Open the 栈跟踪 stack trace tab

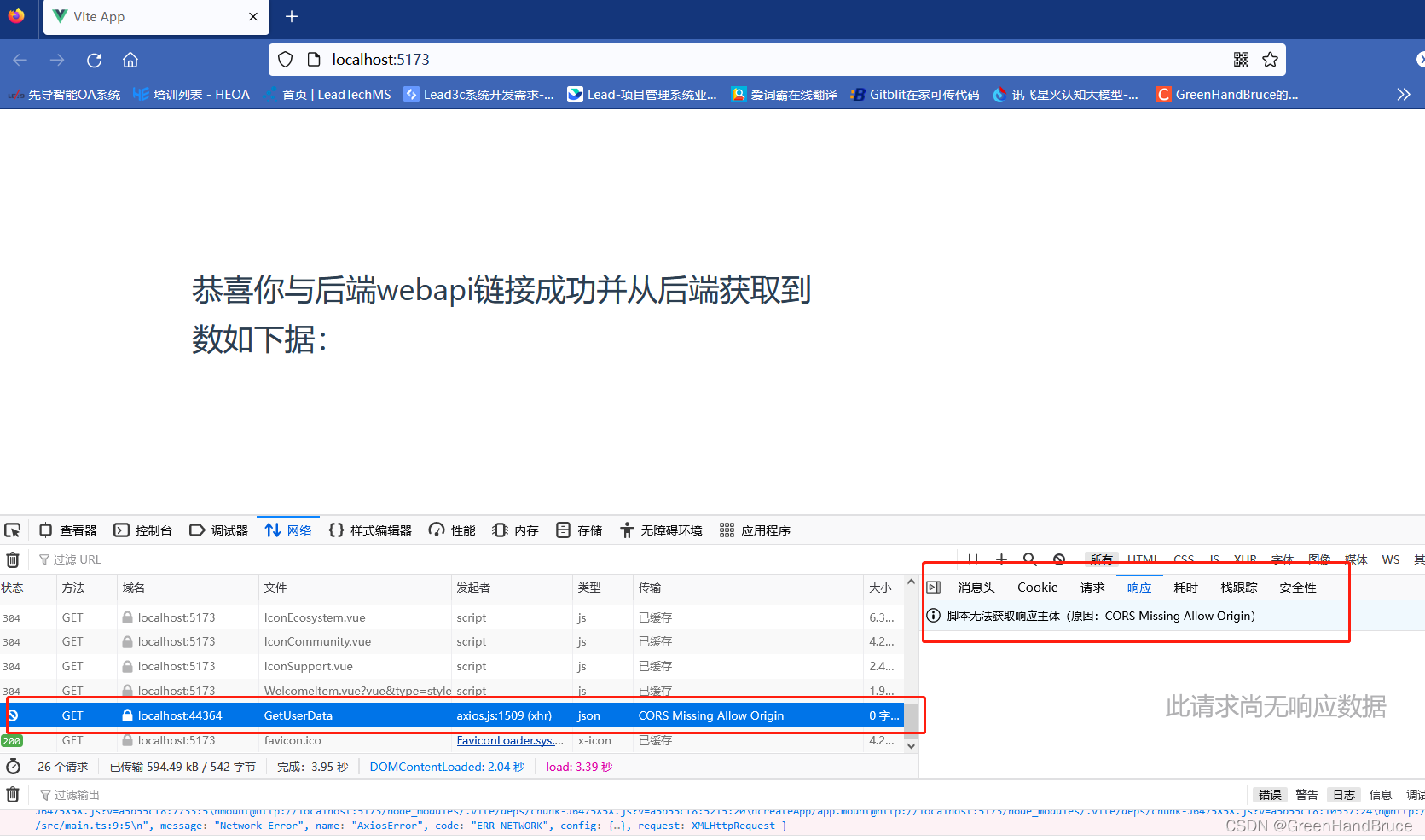[1239, 588]
